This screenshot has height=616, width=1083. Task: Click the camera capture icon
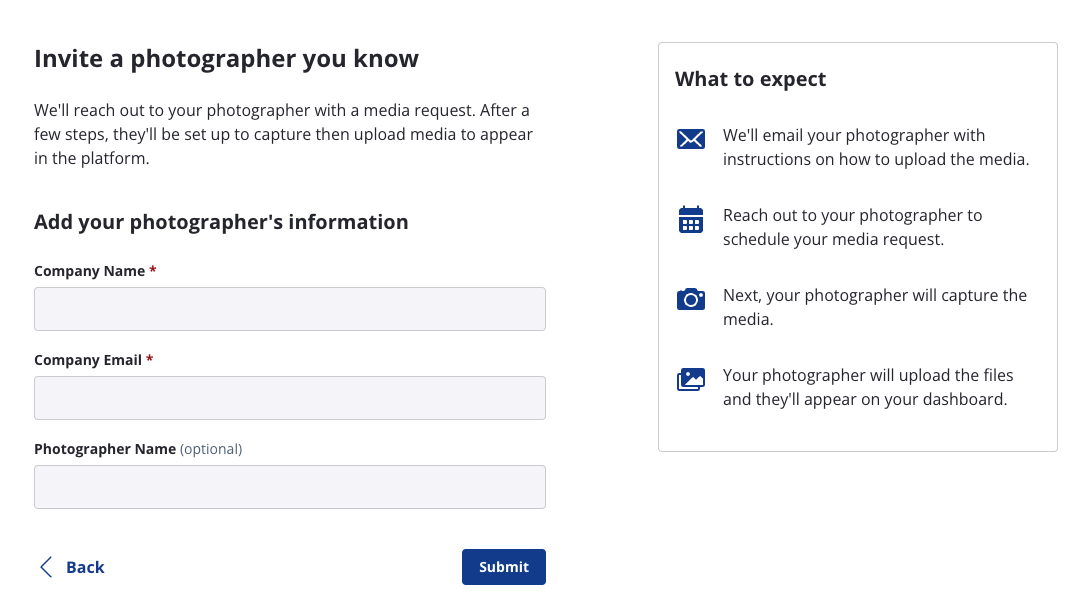click(691, 299)
